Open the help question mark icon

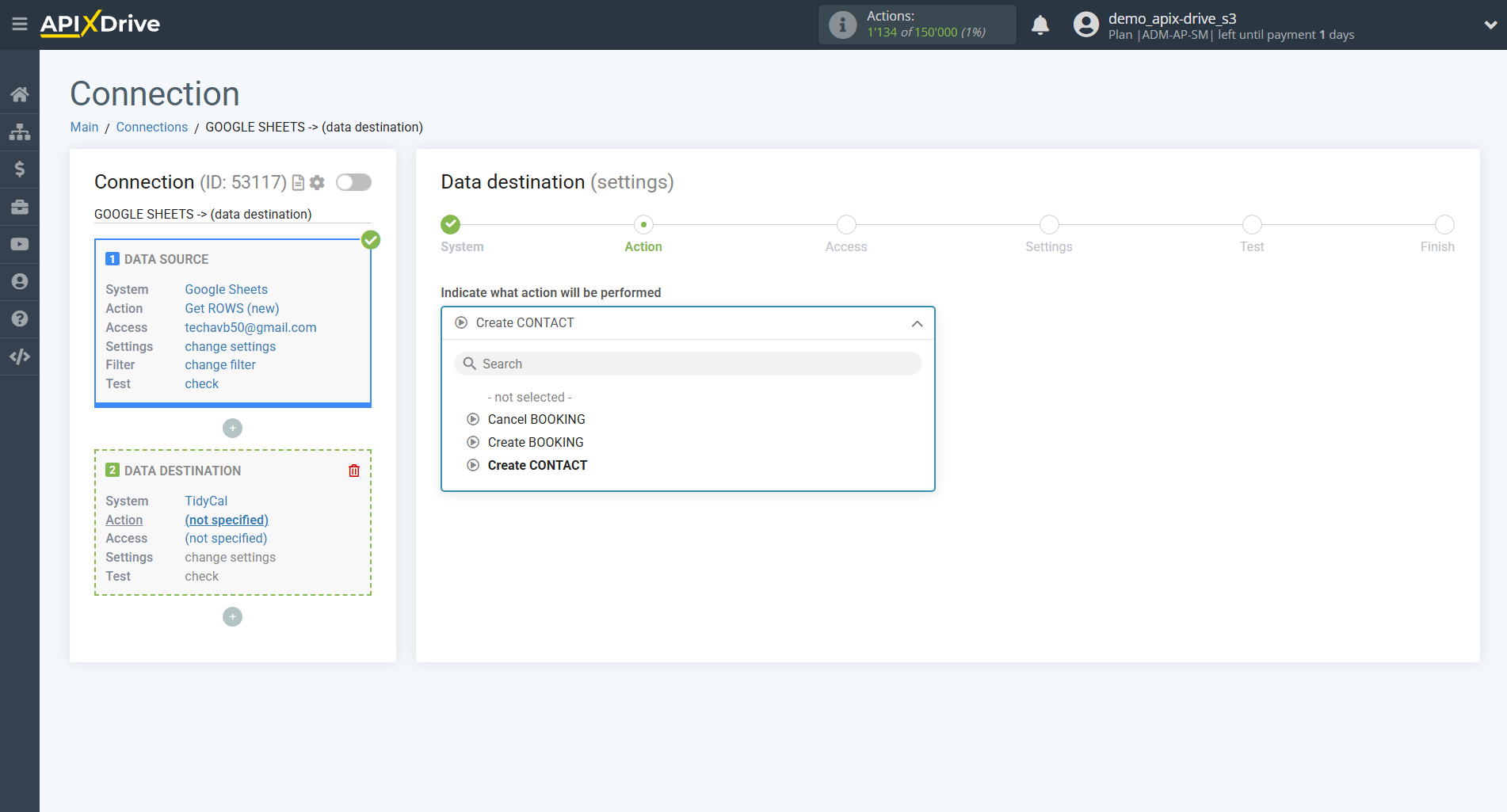point(20,318)
